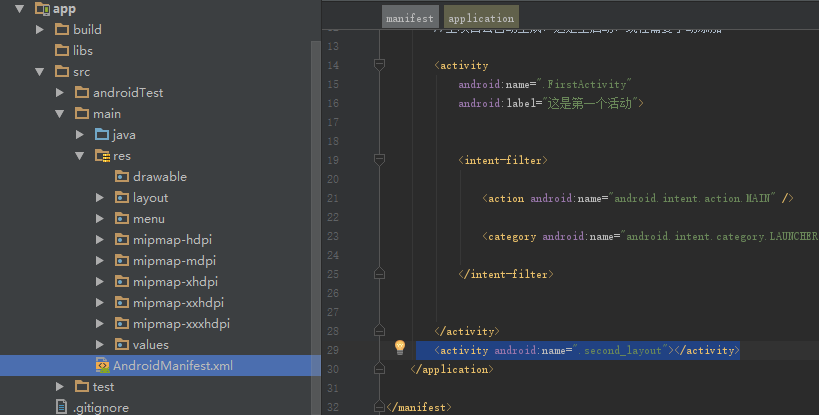819x415 pixels.
Task: Select the .gitignore file icon
Action: click(62, 408)
